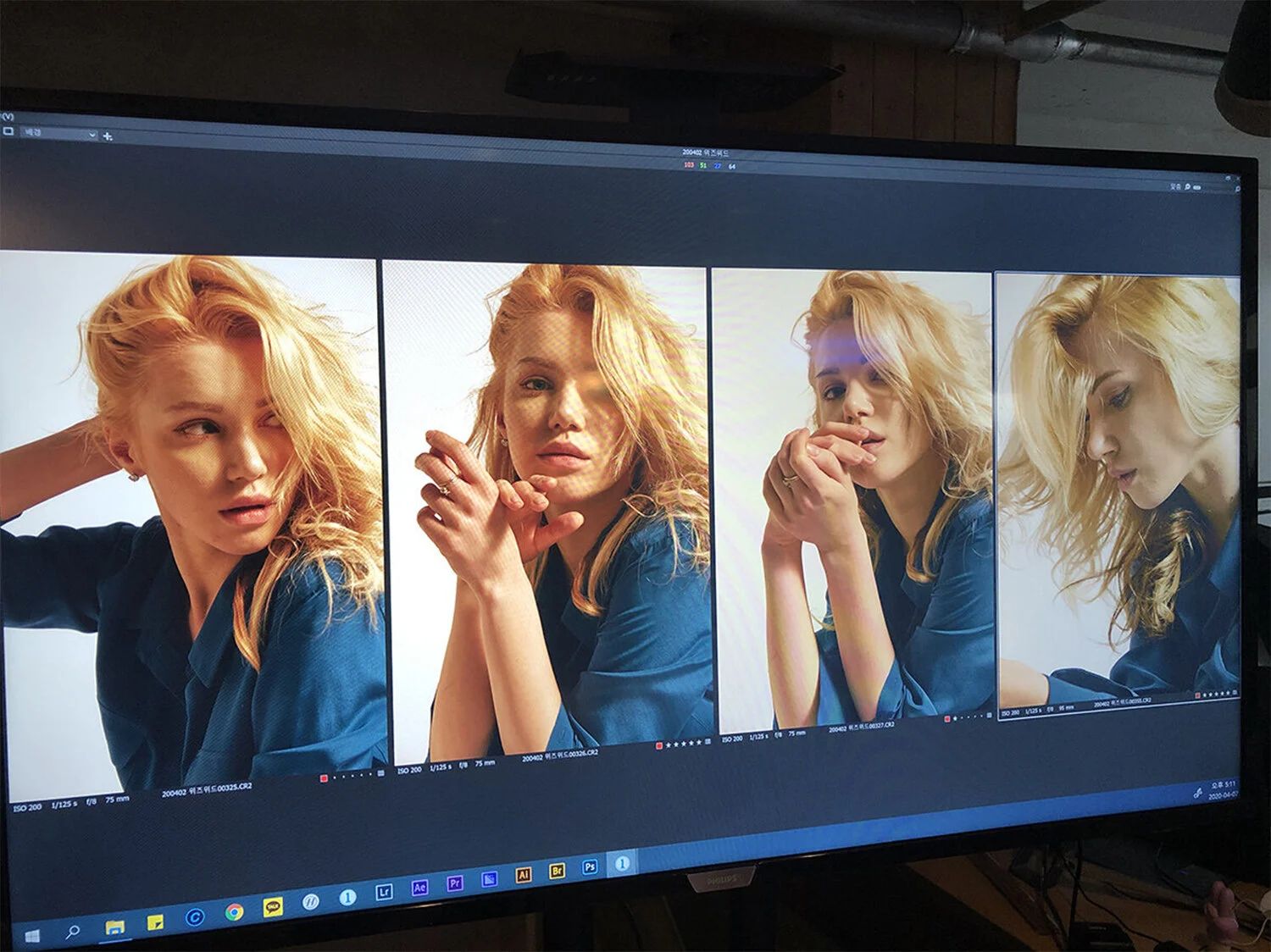1271x952 pixels.
Task: Click adjustments icon after 00326.CR2 rating
Action: [x=708, y=742]
